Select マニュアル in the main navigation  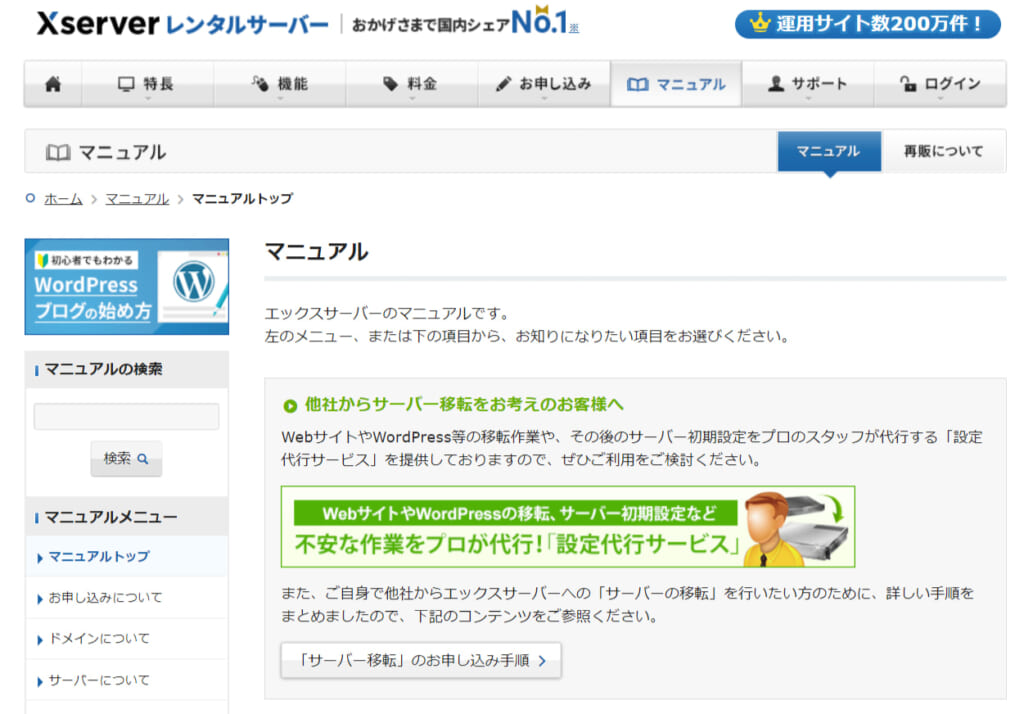tap(676, 84)
